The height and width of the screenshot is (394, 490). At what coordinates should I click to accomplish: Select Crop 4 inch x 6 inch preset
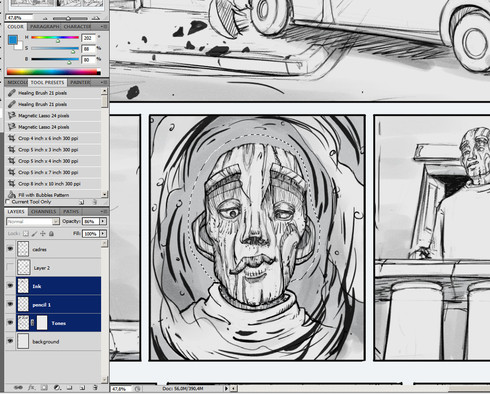pos(53,138)
